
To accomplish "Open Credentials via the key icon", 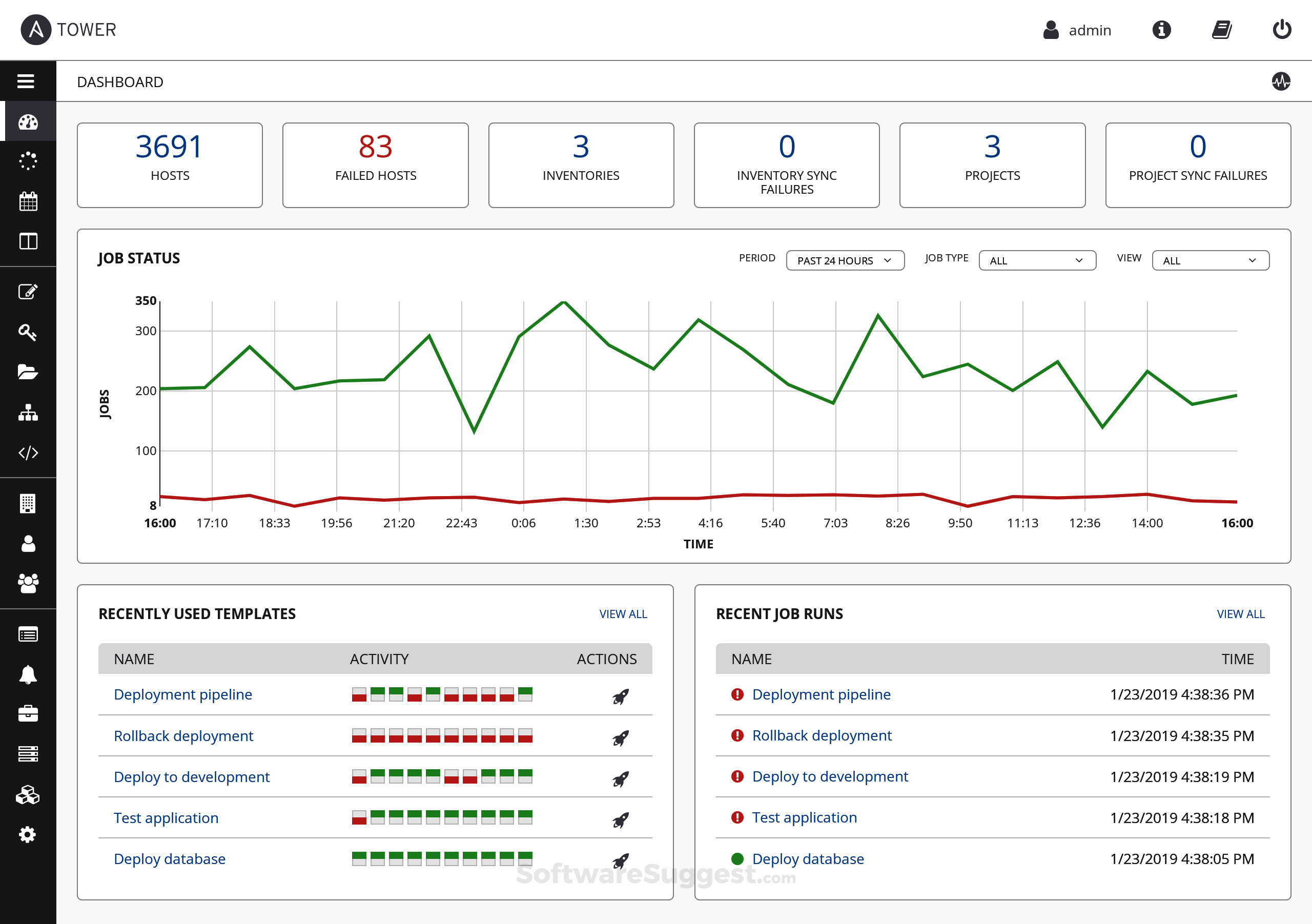I will tap(28, 332).
